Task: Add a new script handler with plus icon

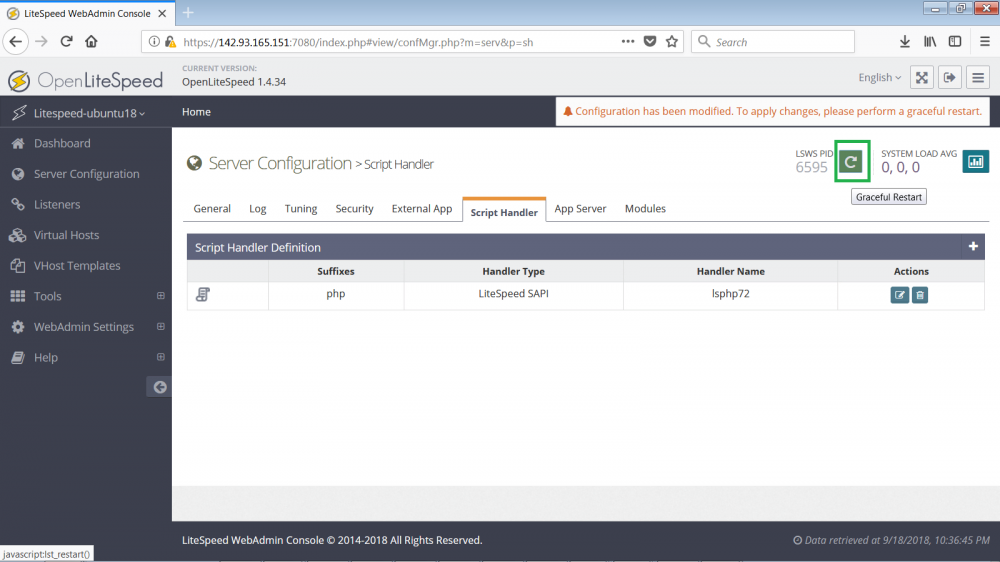Action: pyautogui.click(x=973, y=246)
